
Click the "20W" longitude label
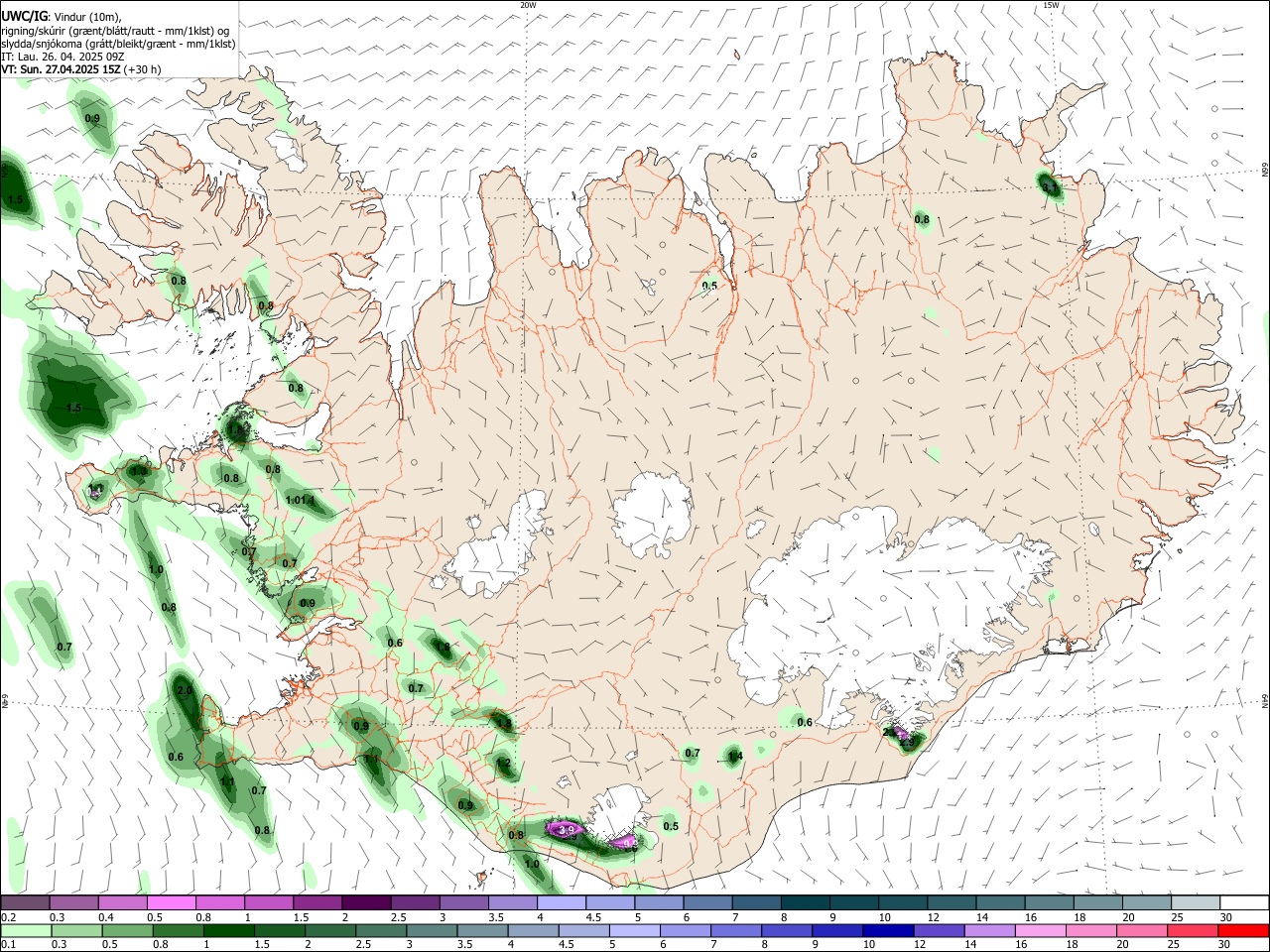tap(528, 5)
